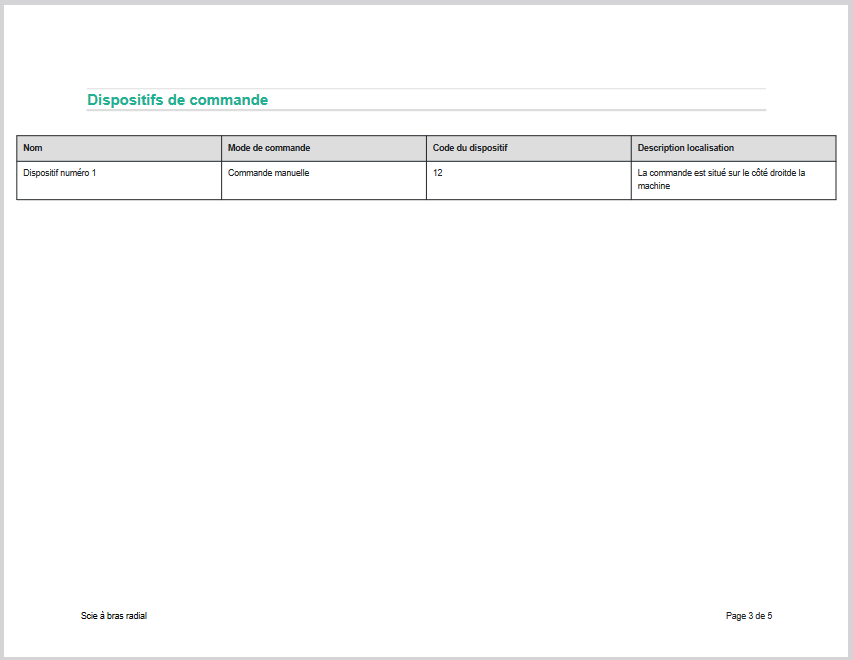Select the 'Nom' column header
This screenshot has height=660, width=853.
point(119,148)
